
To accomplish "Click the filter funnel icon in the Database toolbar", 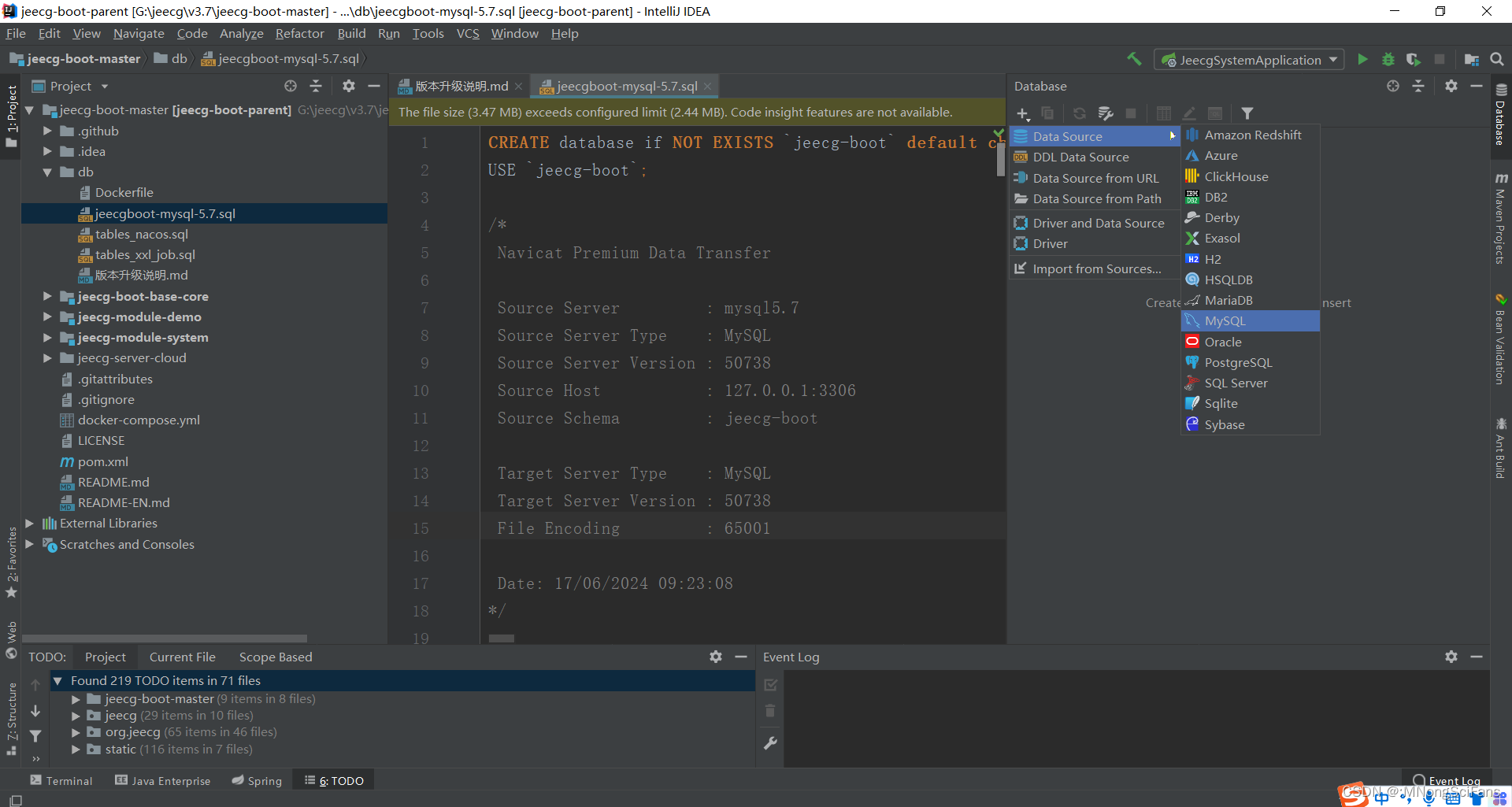I will (x=1247, y=113).
